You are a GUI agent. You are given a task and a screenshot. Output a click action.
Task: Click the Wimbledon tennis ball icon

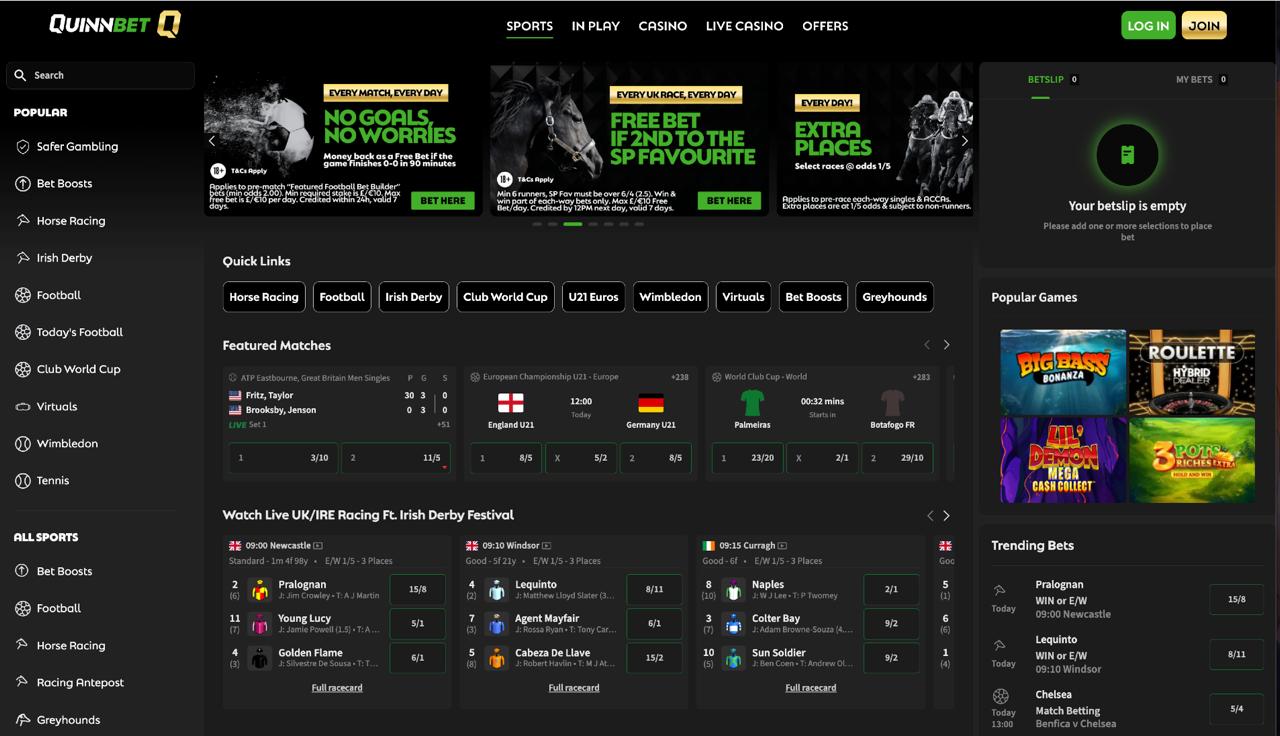pos(23,444)
